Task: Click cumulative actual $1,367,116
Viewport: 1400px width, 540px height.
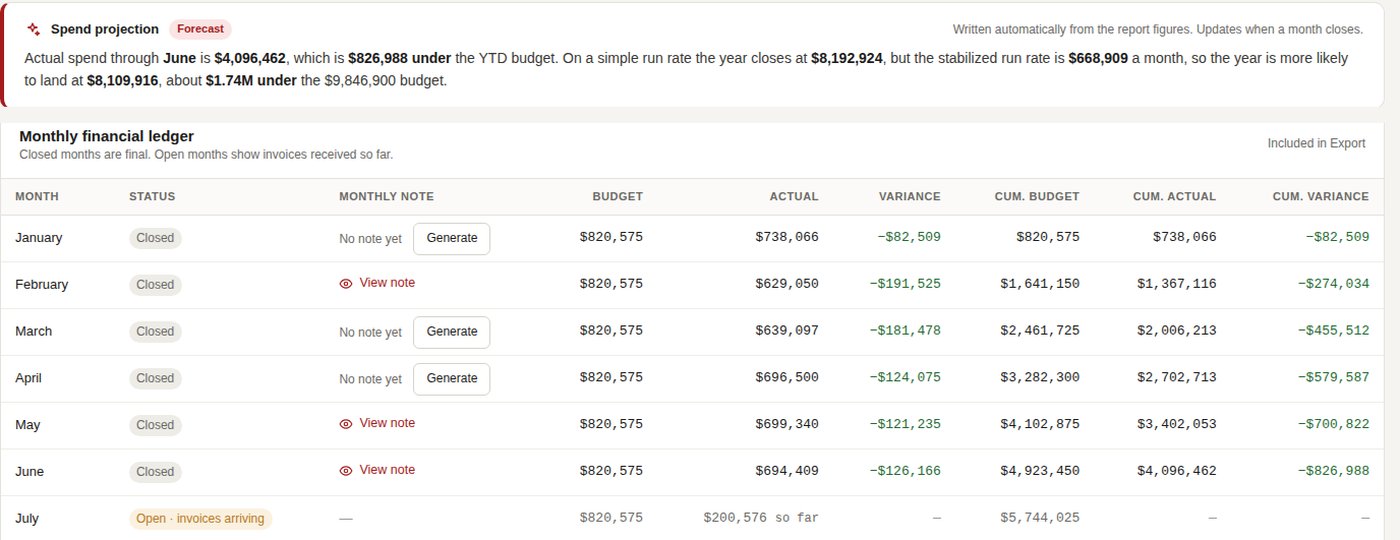Action: (x=1177, y=285)
